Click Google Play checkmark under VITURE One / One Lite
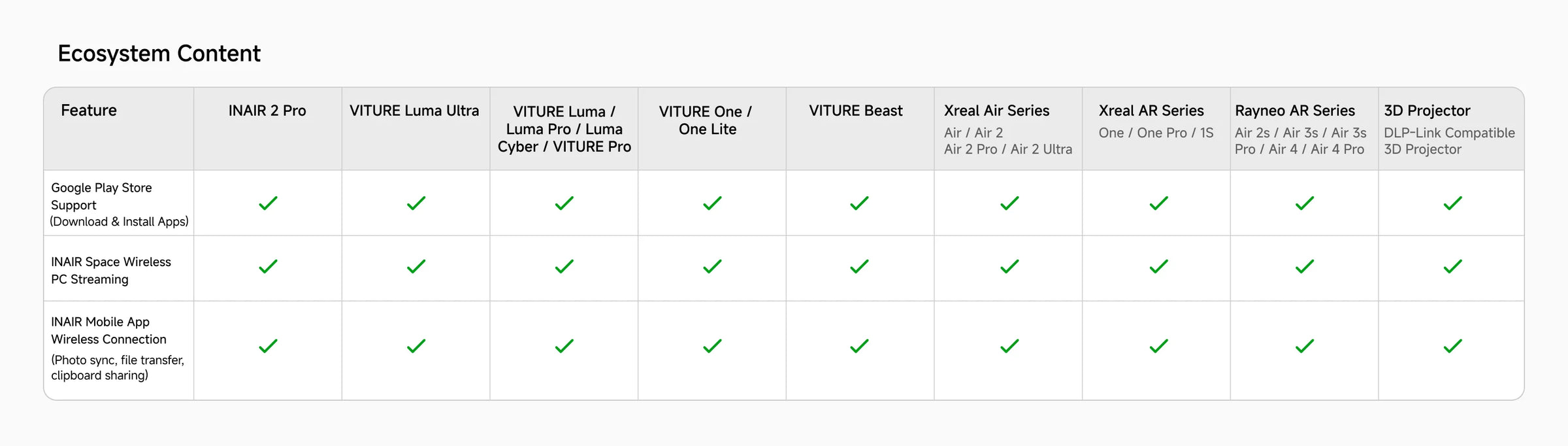Image resolution: width=1568 pixels, height=446 pixels. pyautogui.click(x=712, y=203)
